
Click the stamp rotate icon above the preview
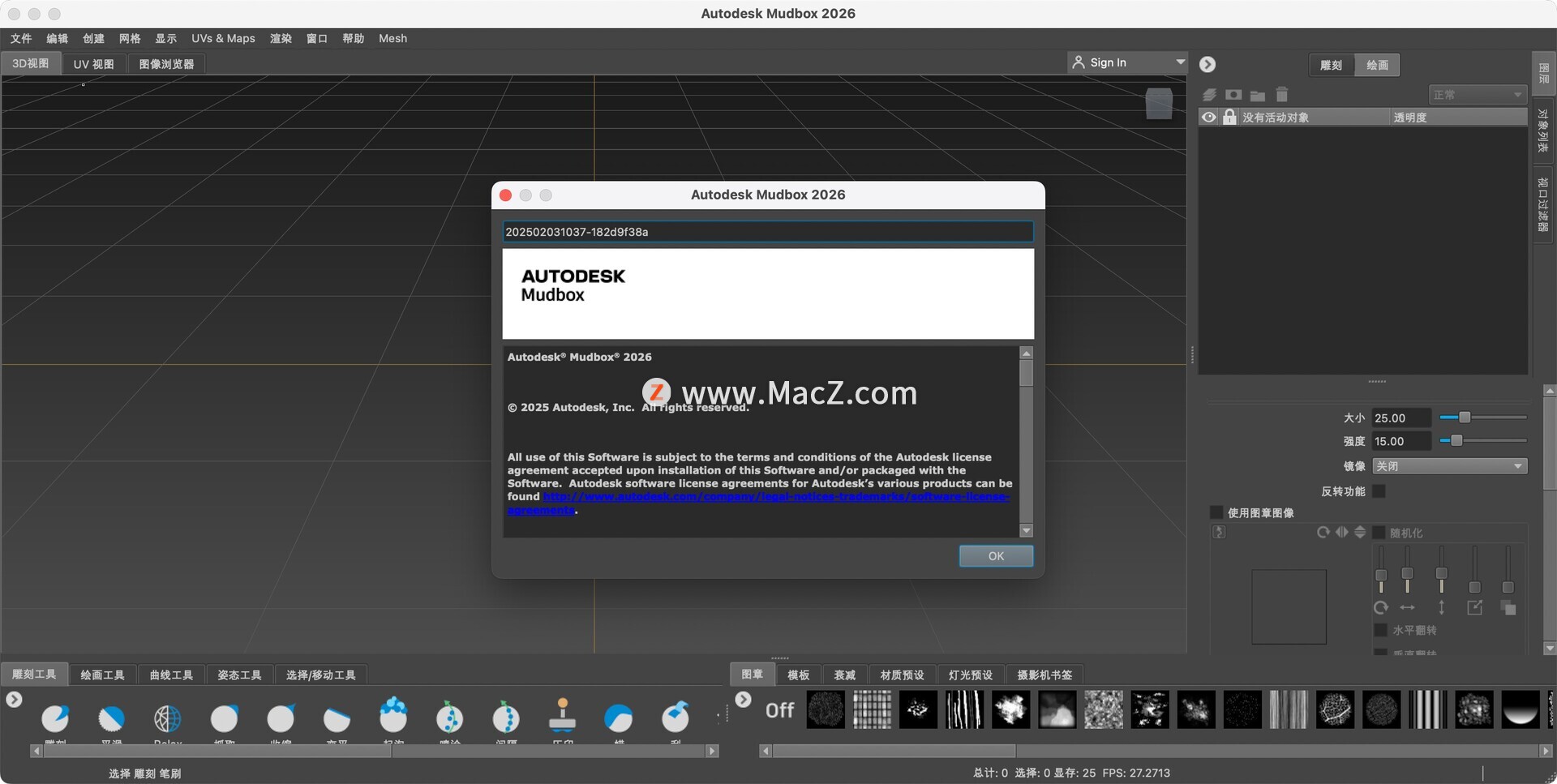[x=1323, y=532]
